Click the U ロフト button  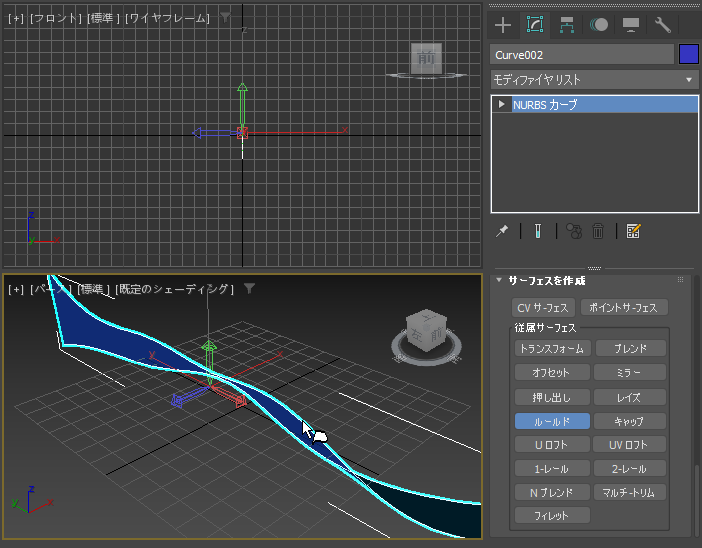pyautogui.click(x=552, y=445)
